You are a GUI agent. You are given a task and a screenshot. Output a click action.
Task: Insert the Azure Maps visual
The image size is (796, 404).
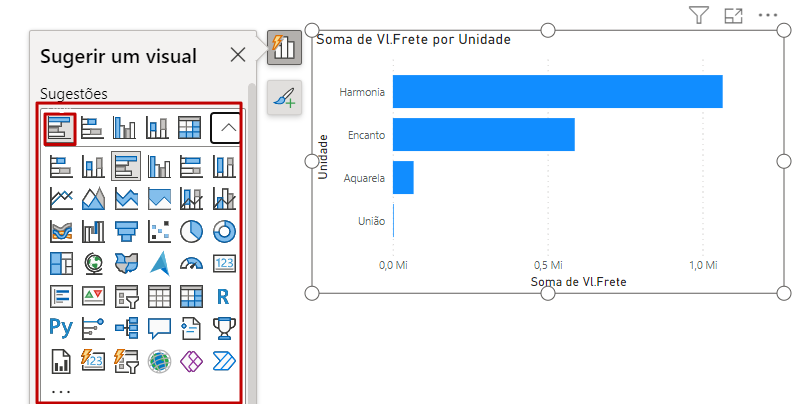[x=159, y=264]
